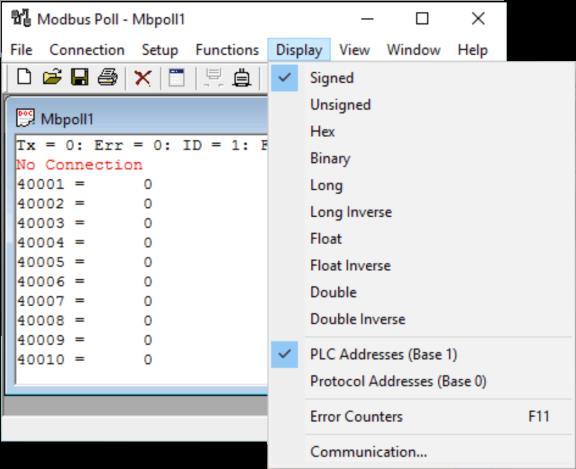
Task: Select register row 40002
Action: tap(84, 203)
